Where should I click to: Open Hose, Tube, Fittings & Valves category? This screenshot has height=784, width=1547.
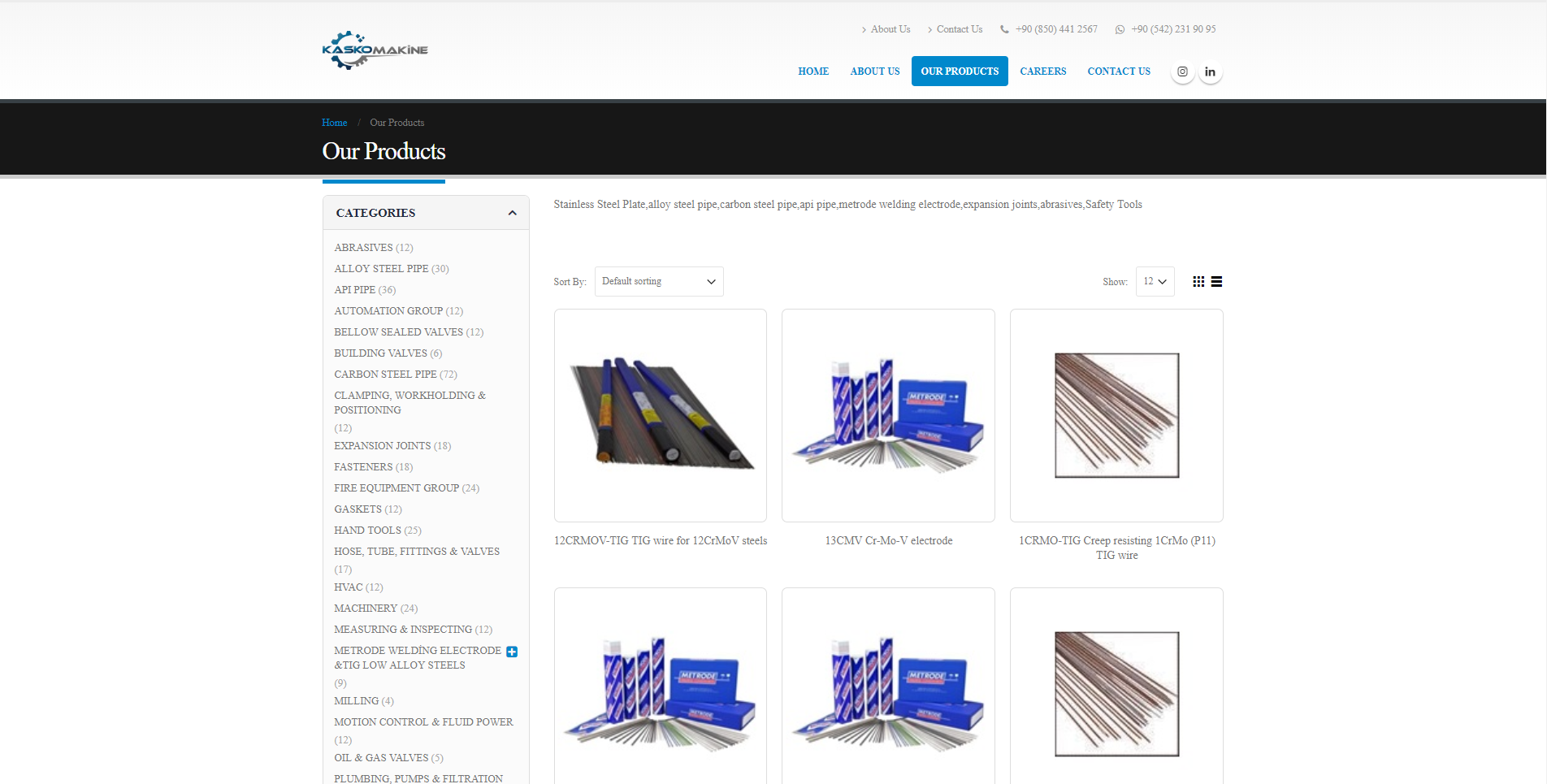[417, 552]
